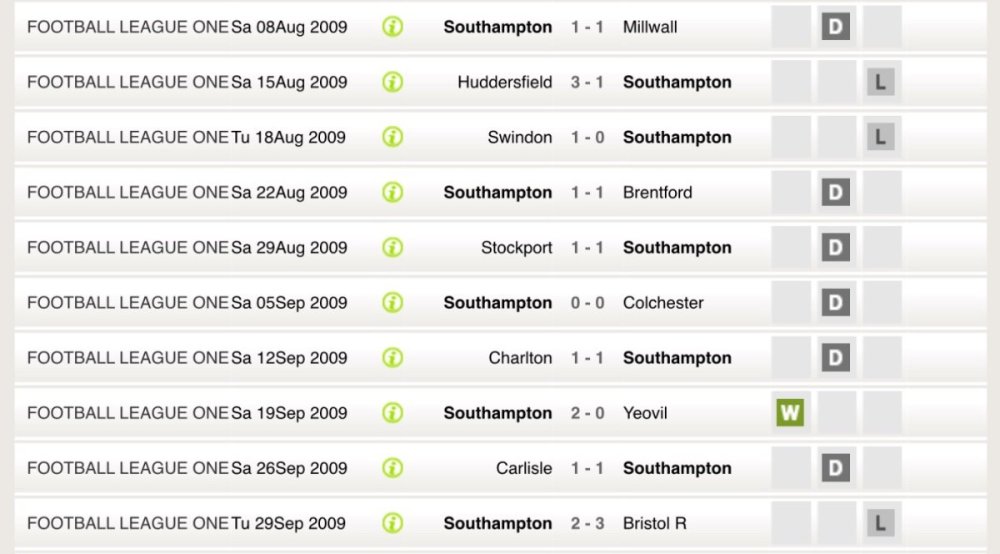This screenshot has height=554, width=1000.
Task: Click the Sa 19Sep 2009 fixture date
Action: pyautogui.click(x=289, y=413)
